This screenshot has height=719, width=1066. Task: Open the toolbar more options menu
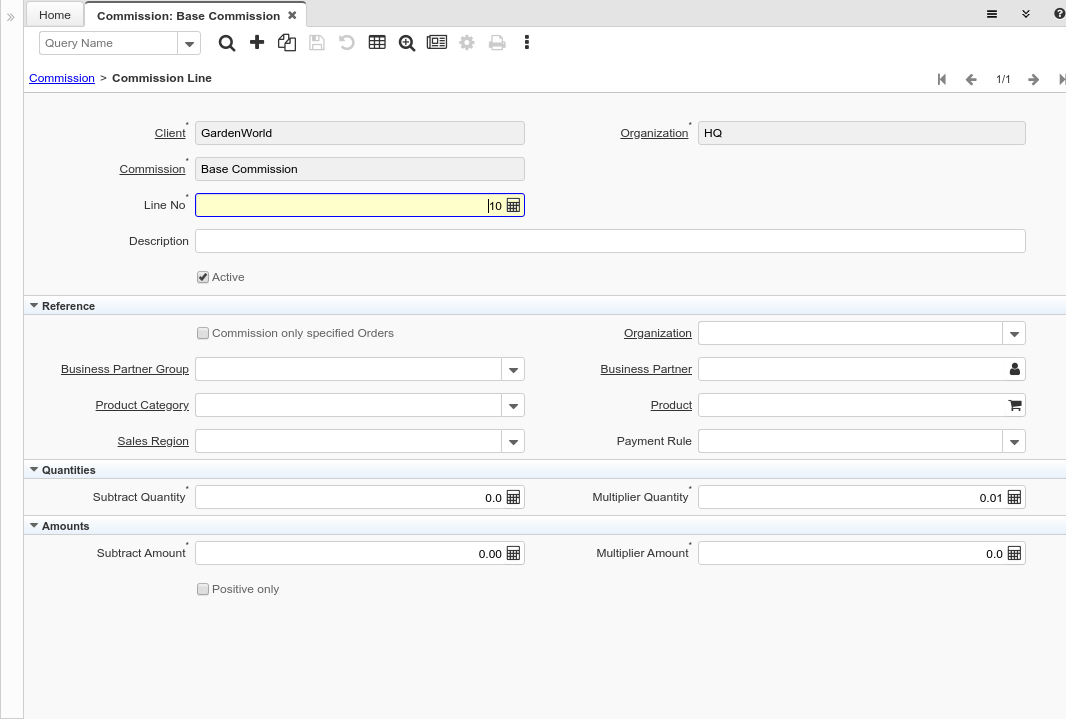click(x=527, y=43)
